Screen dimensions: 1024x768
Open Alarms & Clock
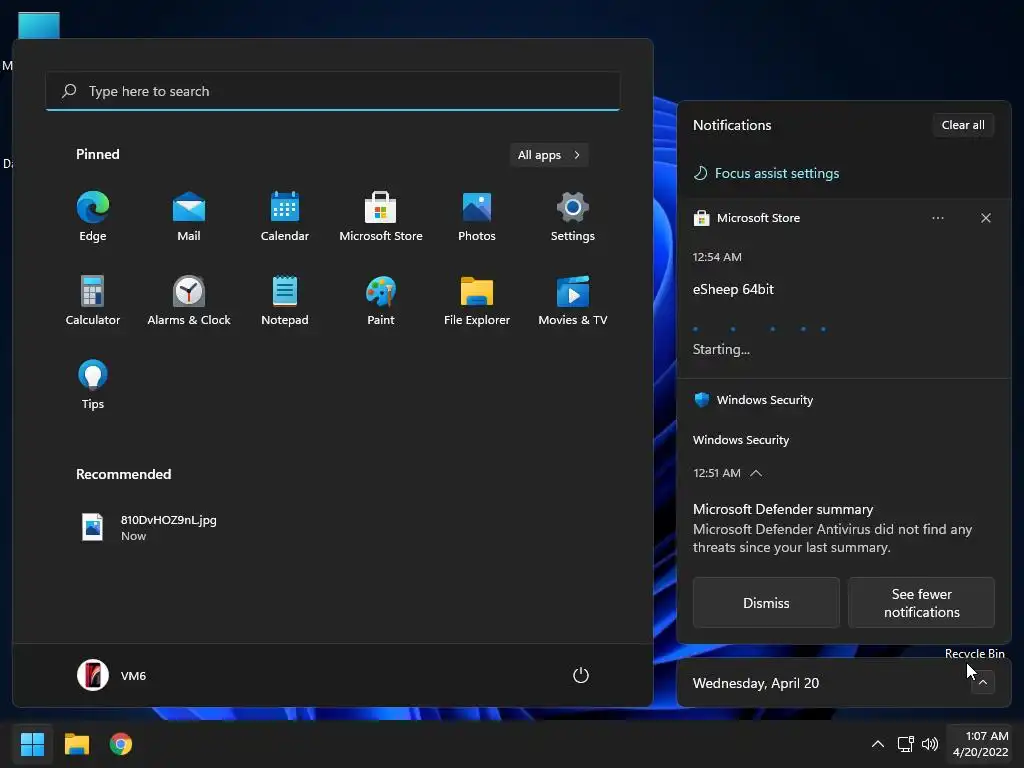[189, 300]
